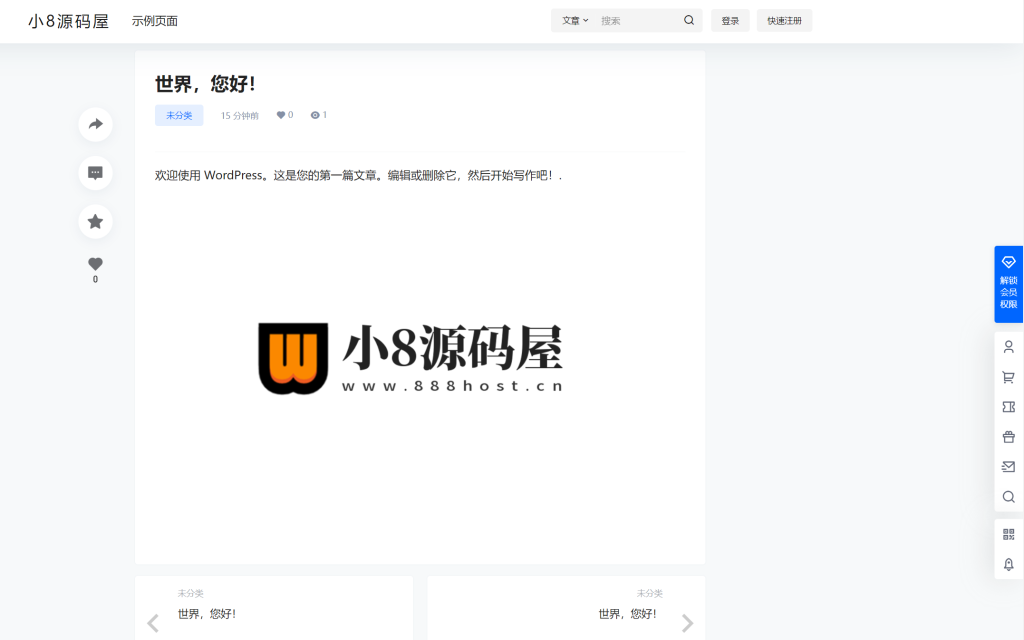Favorite the post with the star icon
The height and width of the screenshot is (640, 1024).
(x=95, y=221)
